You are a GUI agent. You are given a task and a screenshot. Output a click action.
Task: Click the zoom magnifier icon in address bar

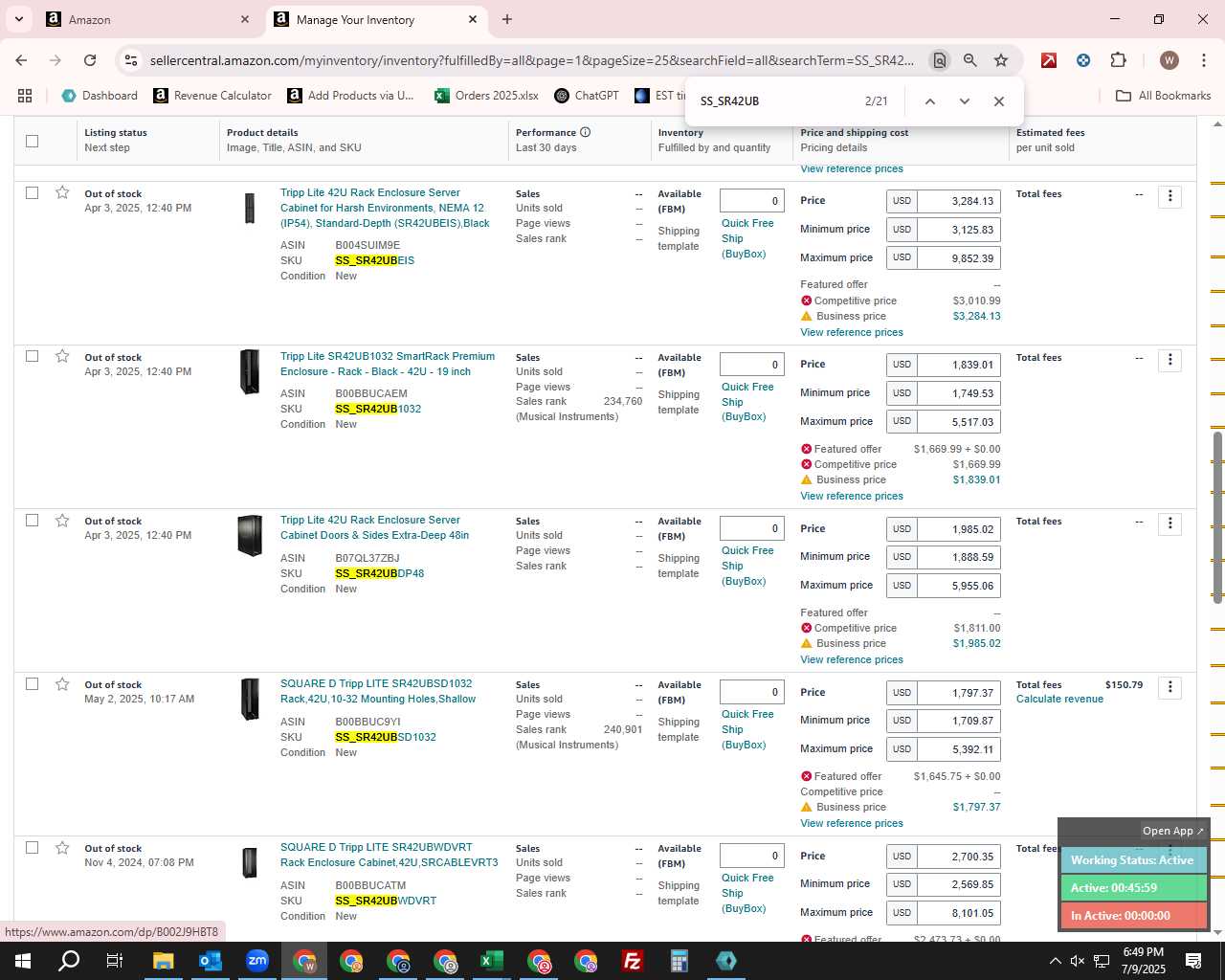pos(969,60)
